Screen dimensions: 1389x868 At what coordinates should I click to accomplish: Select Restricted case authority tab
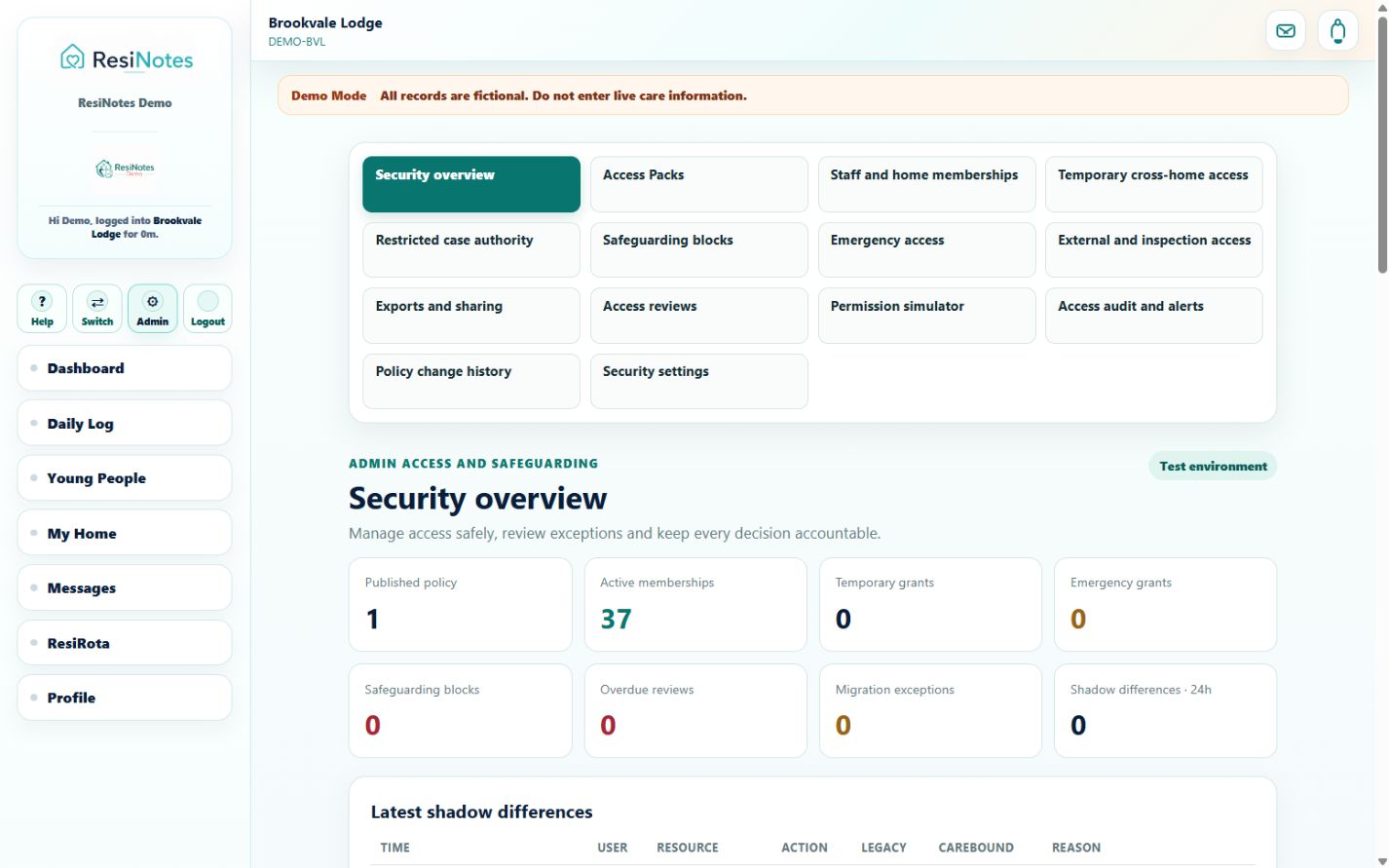pyautogui.click(x=471, y=249)
